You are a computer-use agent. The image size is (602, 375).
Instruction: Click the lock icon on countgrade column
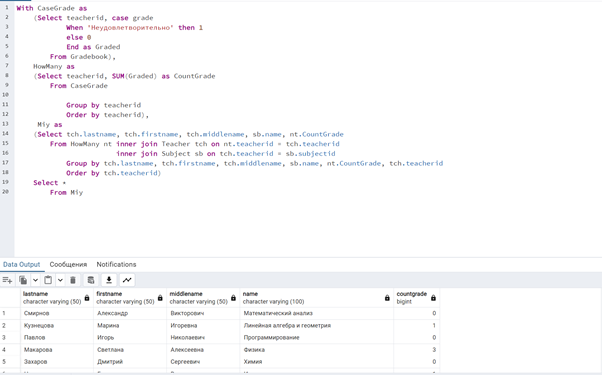433,298
